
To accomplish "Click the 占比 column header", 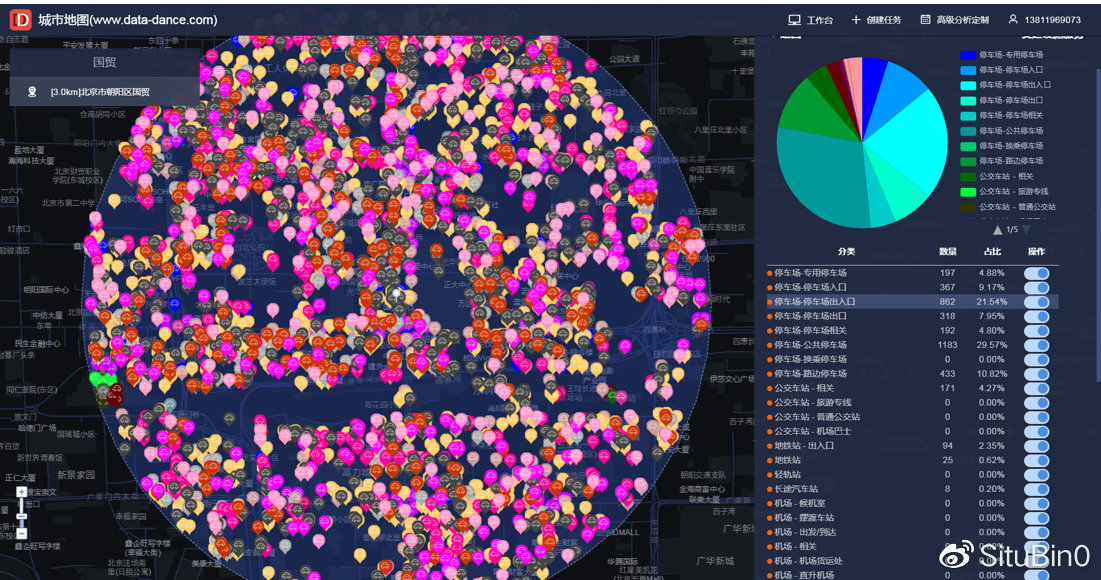I will pos(992,251).
